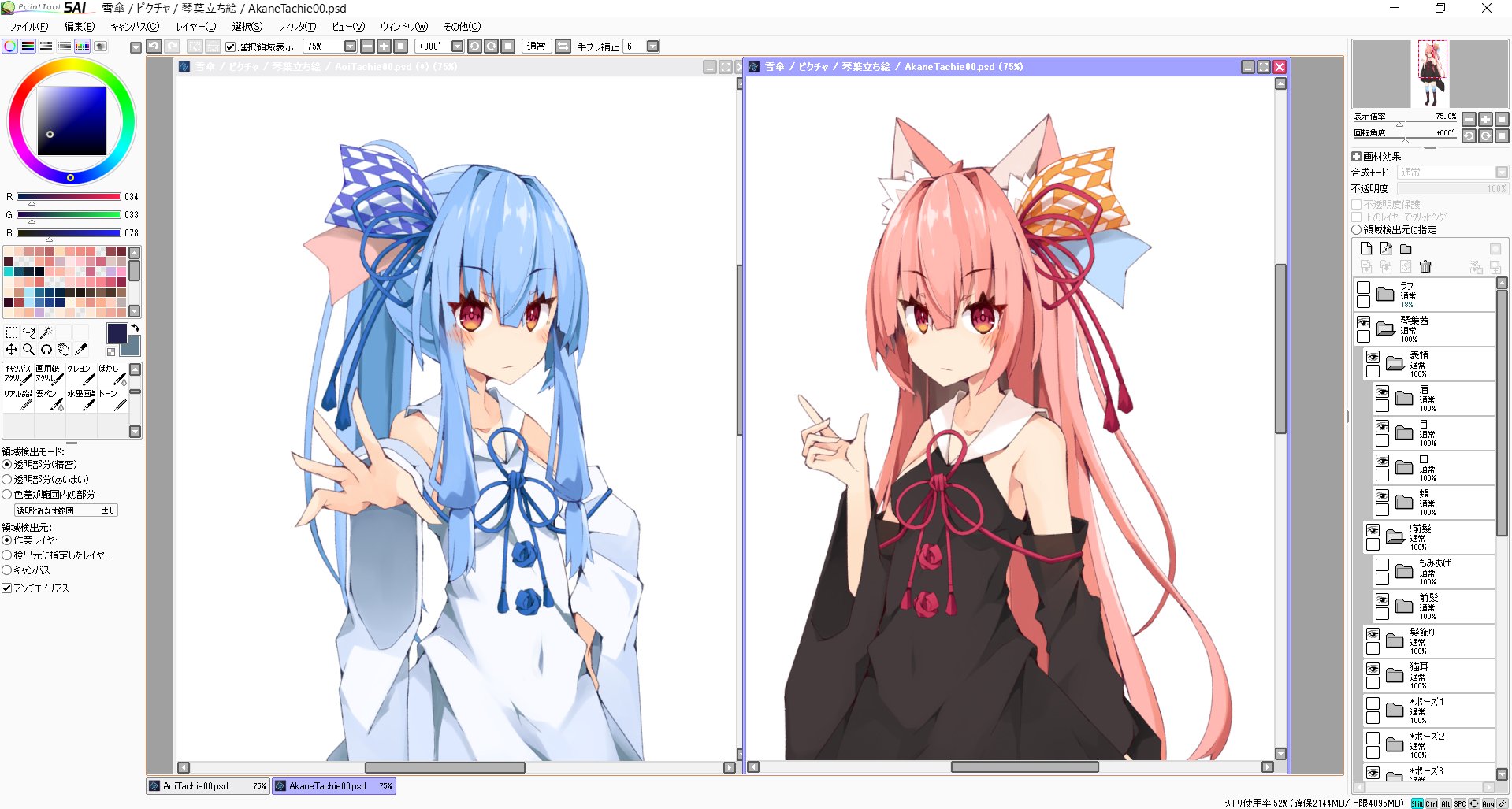Click the zoom in plus toolbar button
The image size is (1512, 809).
tap(384, 46)
